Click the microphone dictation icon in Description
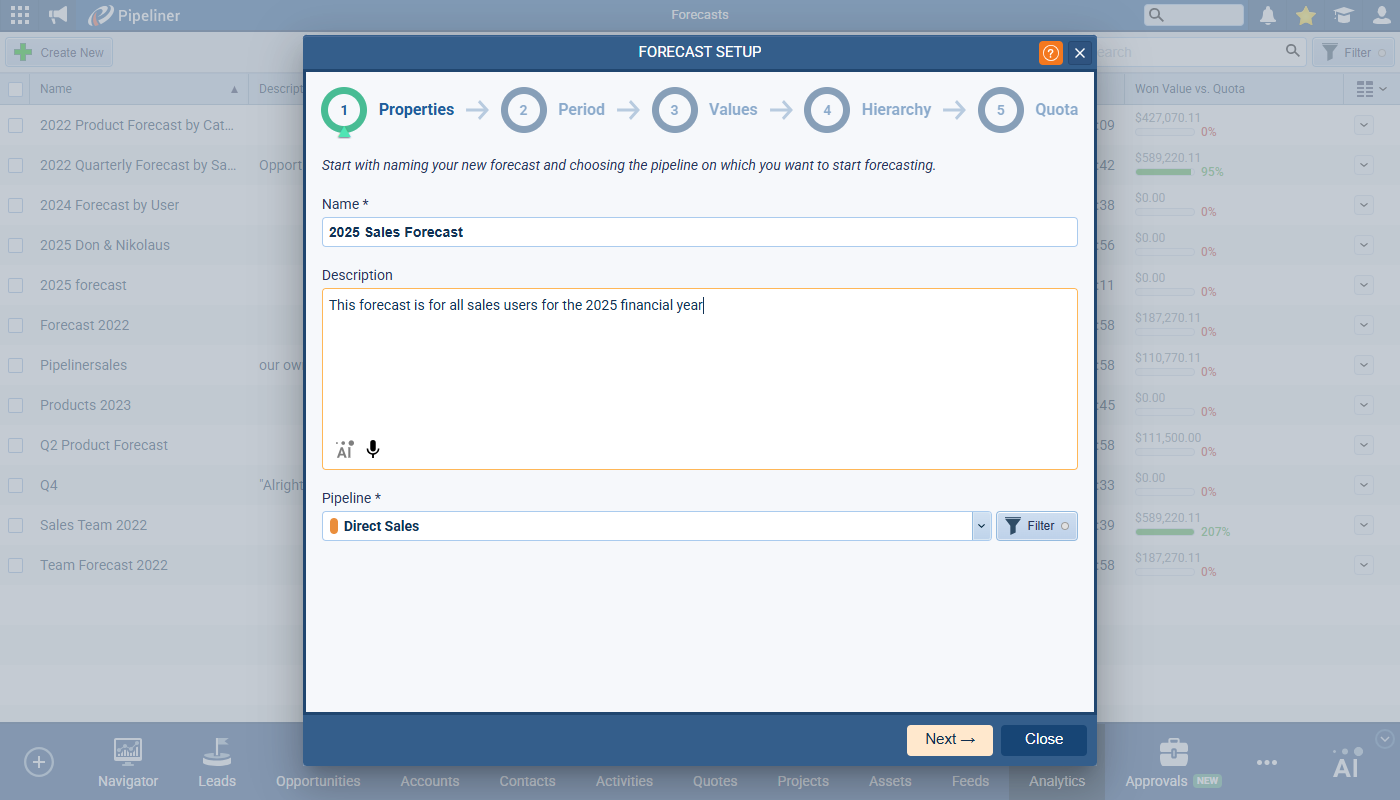The width and height of the screenshot is (1400, 800). (x=373, y=450)
